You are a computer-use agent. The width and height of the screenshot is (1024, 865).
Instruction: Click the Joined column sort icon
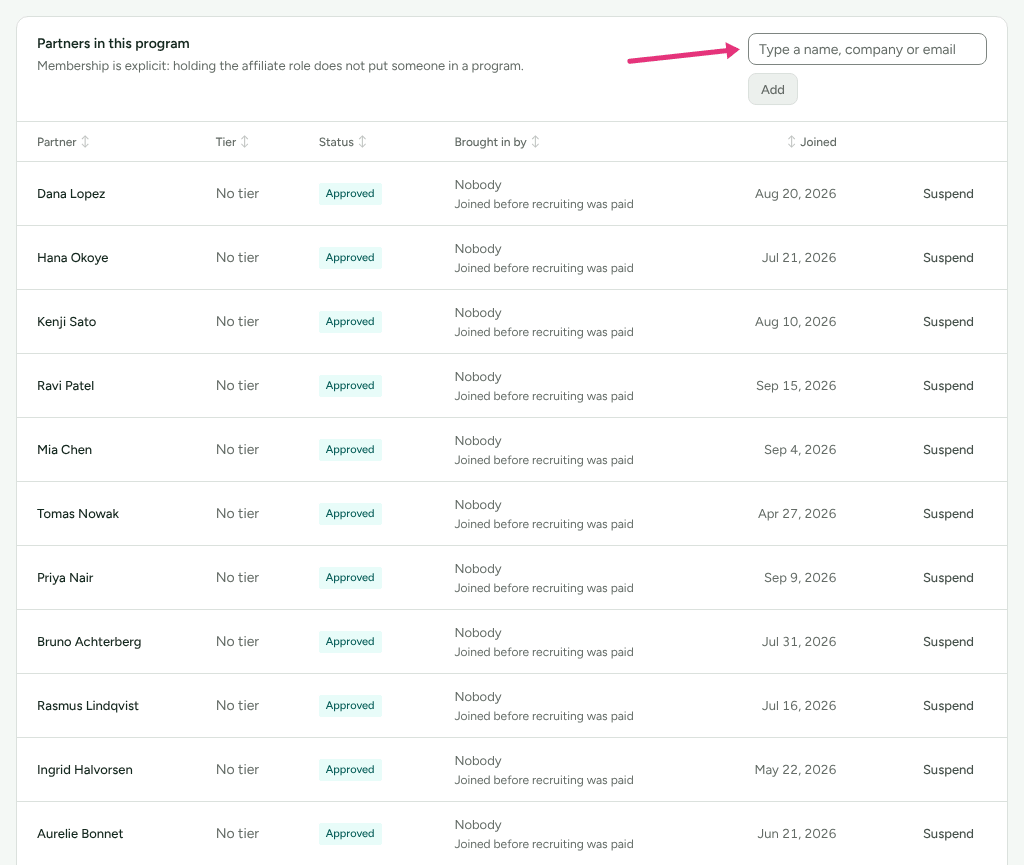(x=792, y=142)
